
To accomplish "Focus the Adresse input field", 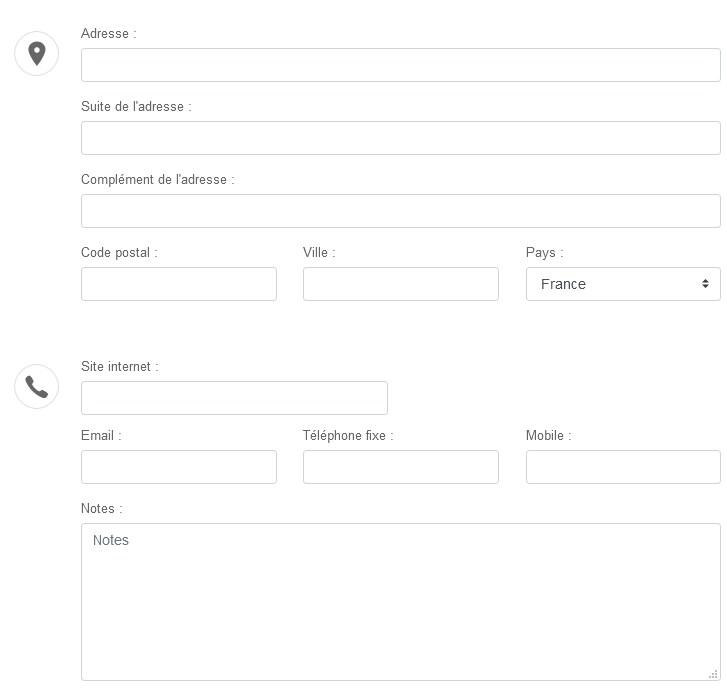I will click(x=401, y=65).
